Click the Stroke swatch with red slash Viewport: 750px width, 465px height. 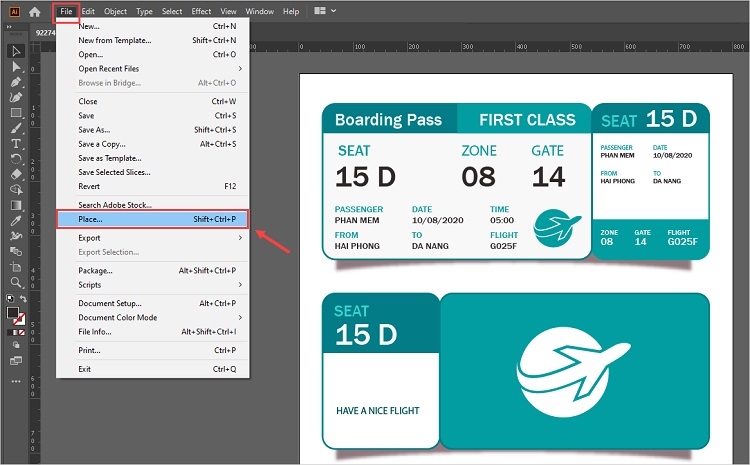pyautogui.click(x=20, y=319)
